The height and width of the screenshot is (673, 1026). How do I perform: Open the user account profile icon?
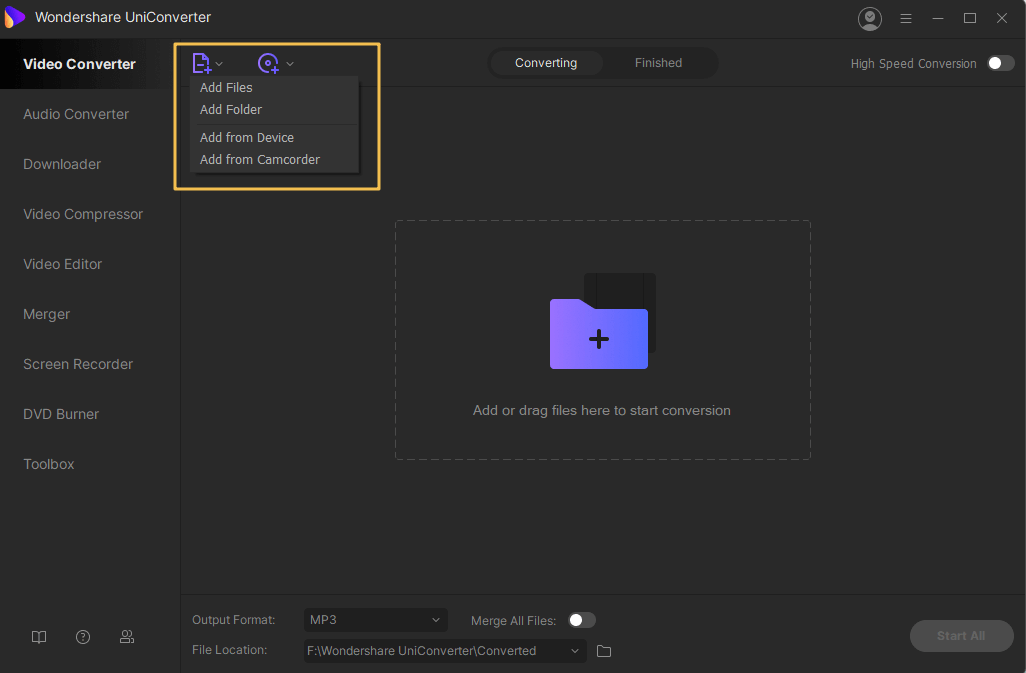[x=870, y=18]
